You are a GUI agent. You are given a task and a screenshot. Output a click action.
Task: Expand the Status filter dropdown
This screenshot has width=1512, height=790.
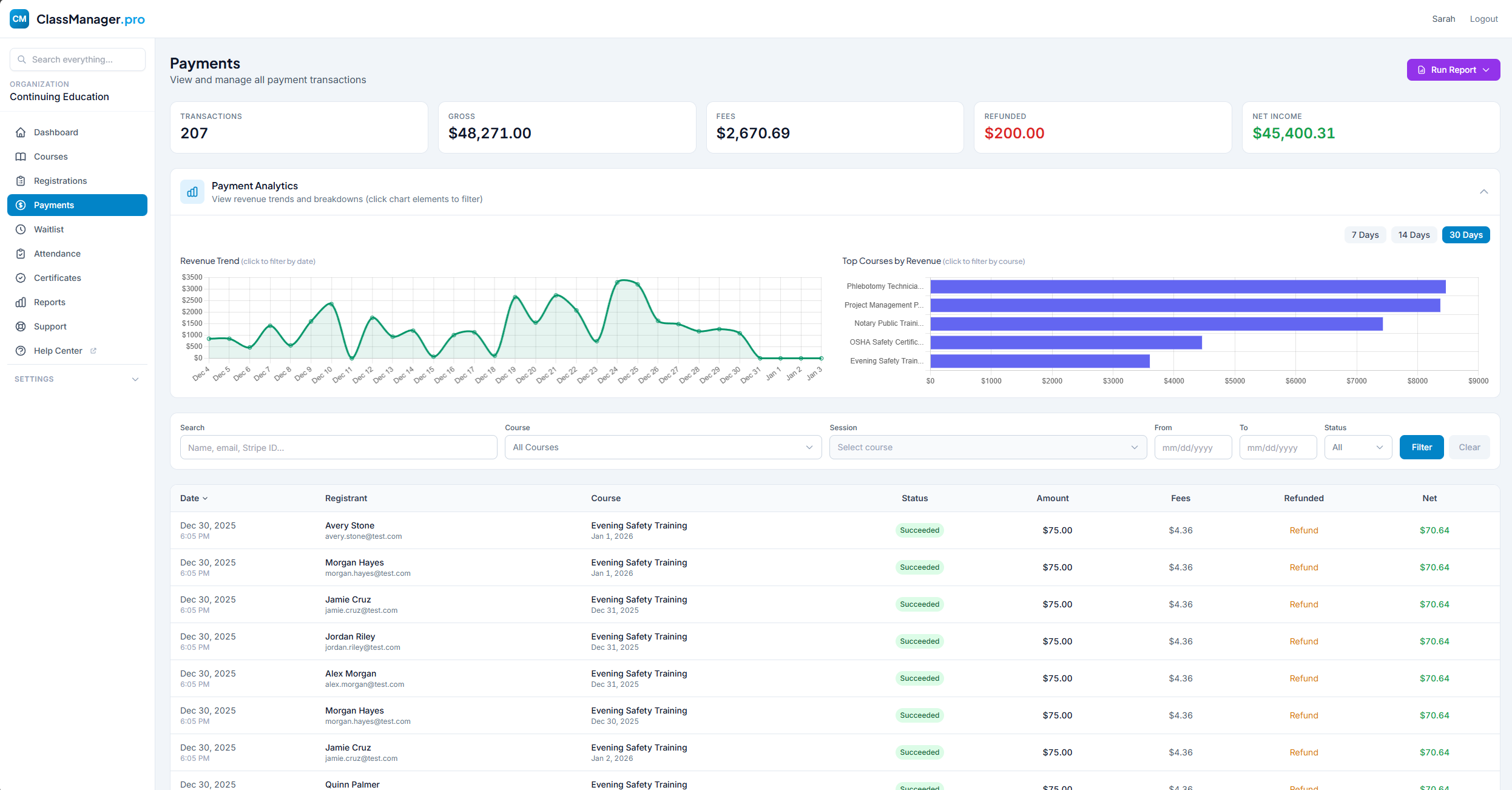tap(1358, 447)
